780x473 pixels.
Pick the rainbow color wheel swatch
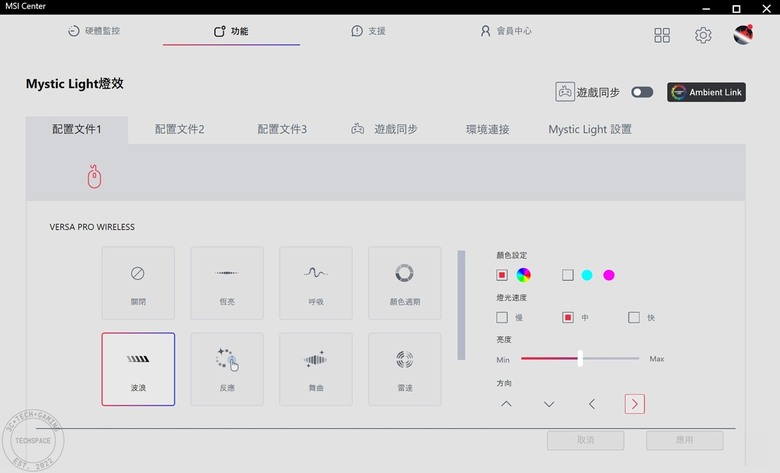tap(523, 275)
